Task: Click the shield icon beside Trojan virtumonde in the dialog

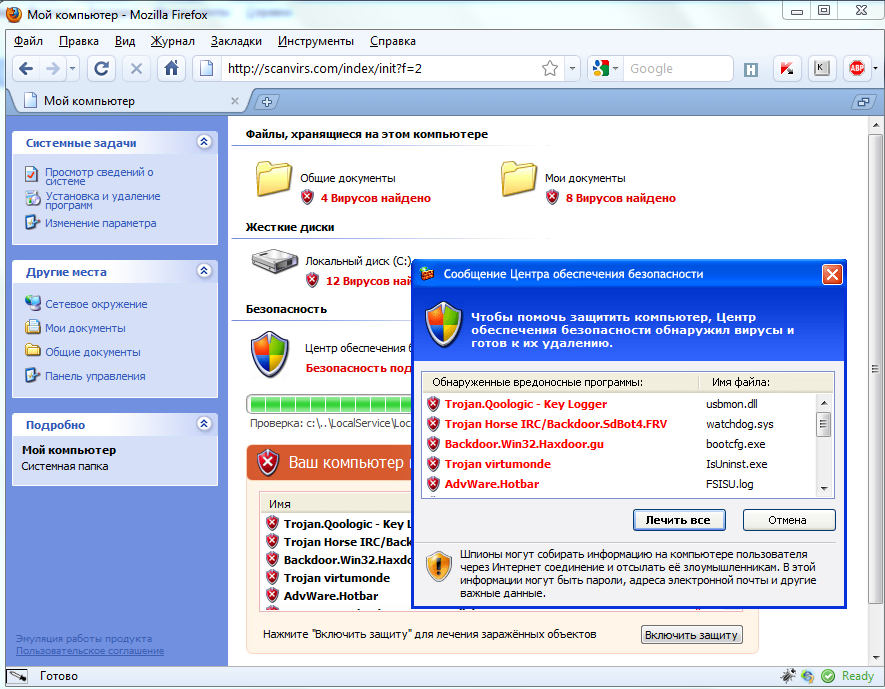Action: pyautogui.click(x=433, y=464)
